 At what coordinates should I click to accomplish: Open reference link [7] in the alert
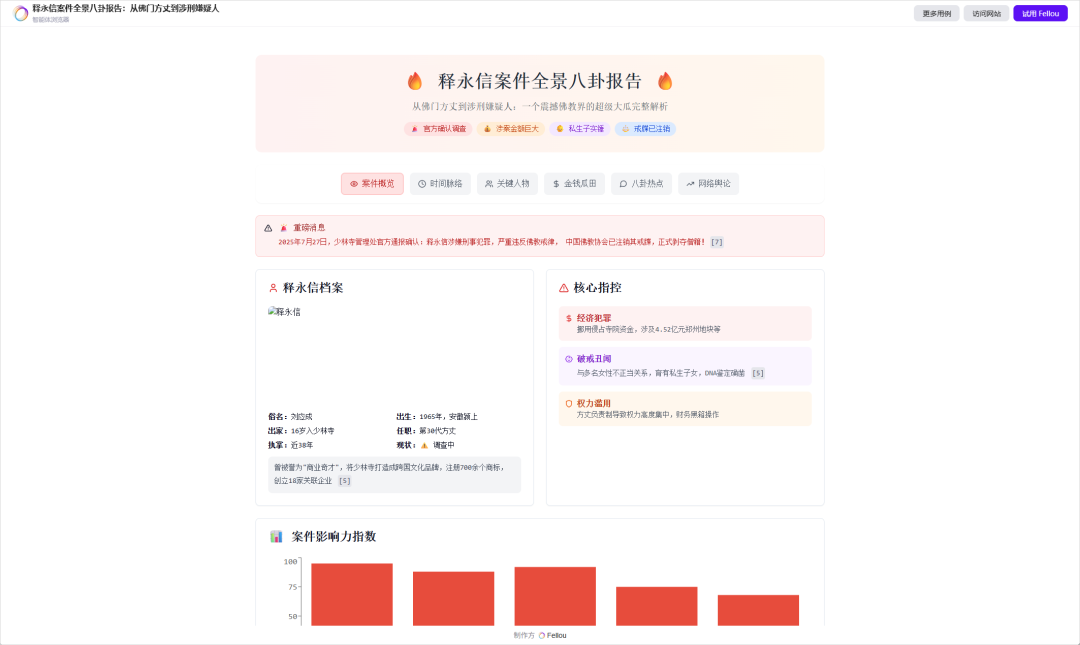pos(717,239)
